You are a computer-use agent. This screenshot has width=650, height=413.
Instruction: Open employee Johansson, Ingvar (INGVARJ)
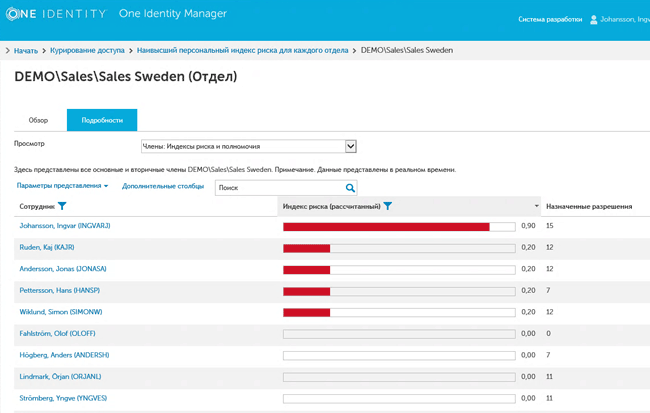tap(64, 226)
